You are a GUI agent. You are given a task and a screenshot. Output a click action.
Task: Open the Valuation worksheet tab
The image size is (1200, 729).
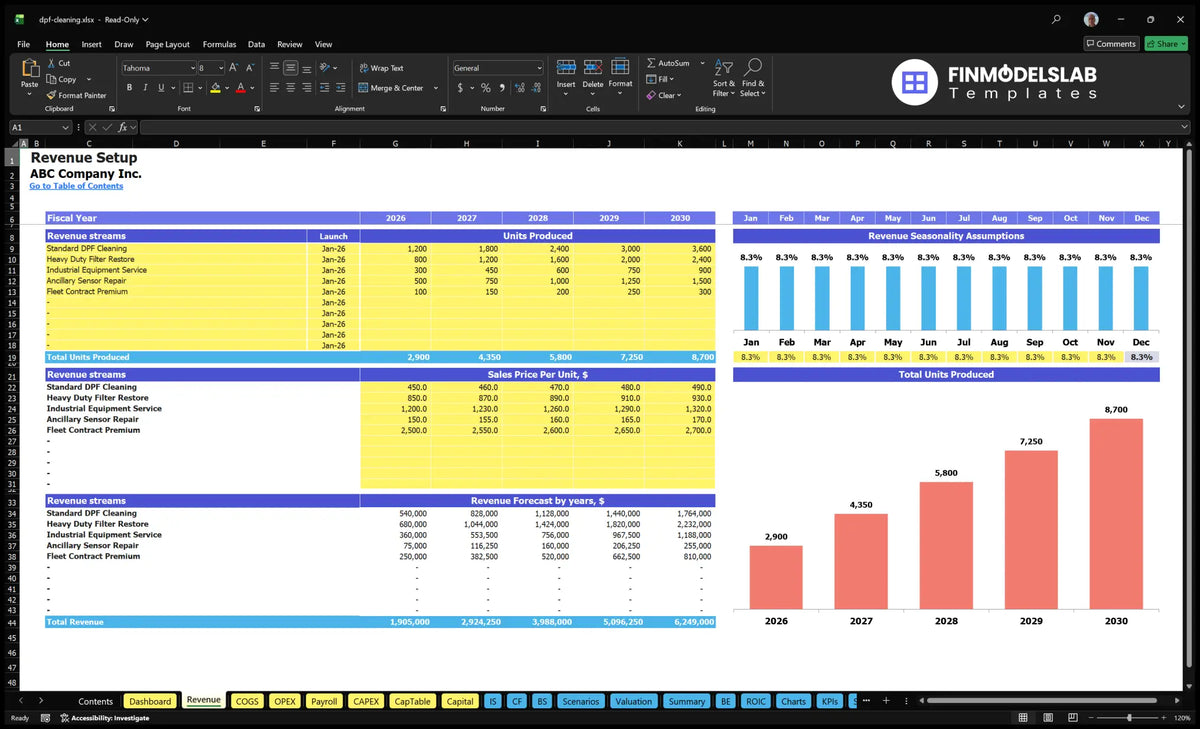coord(633,701)
